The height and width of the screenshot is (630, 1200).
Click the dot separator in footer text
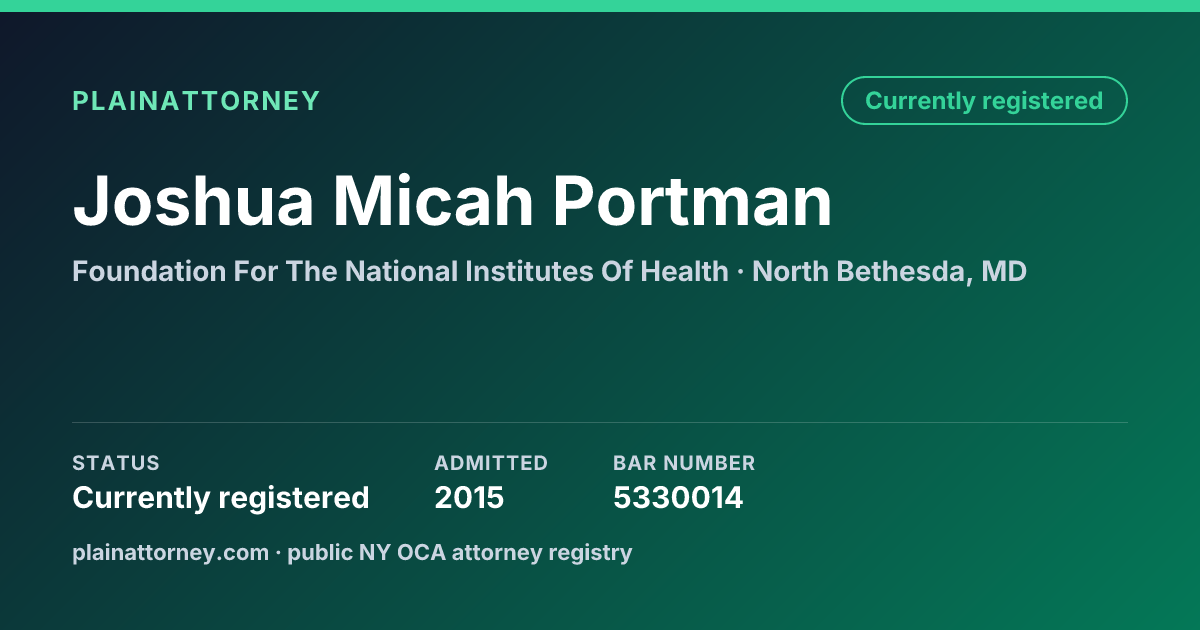coord(278,553)
